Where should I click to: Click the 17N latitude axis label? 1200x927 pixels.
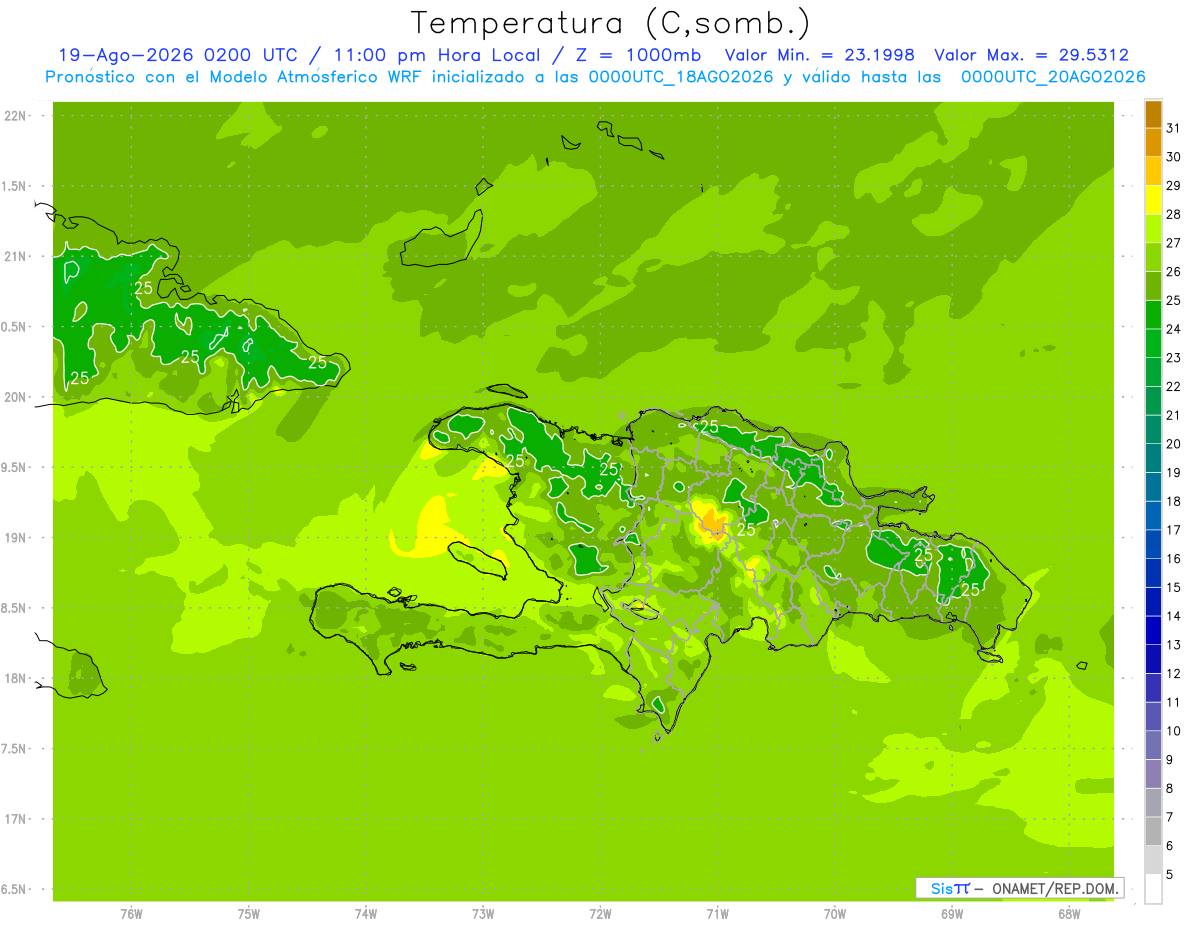(x=15, y=819)
